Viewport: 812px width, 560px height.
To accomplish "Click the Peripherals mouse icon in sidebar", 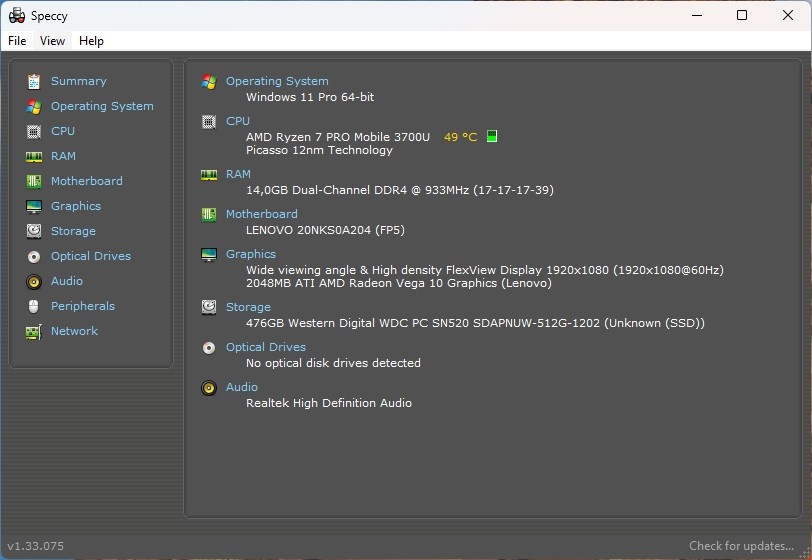I will [34, 306].
